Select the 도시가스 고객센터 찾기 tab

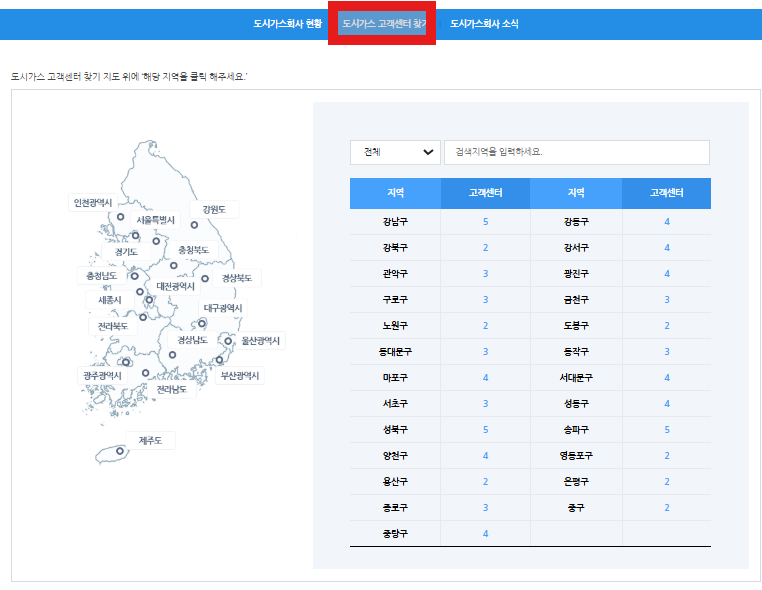384,23
